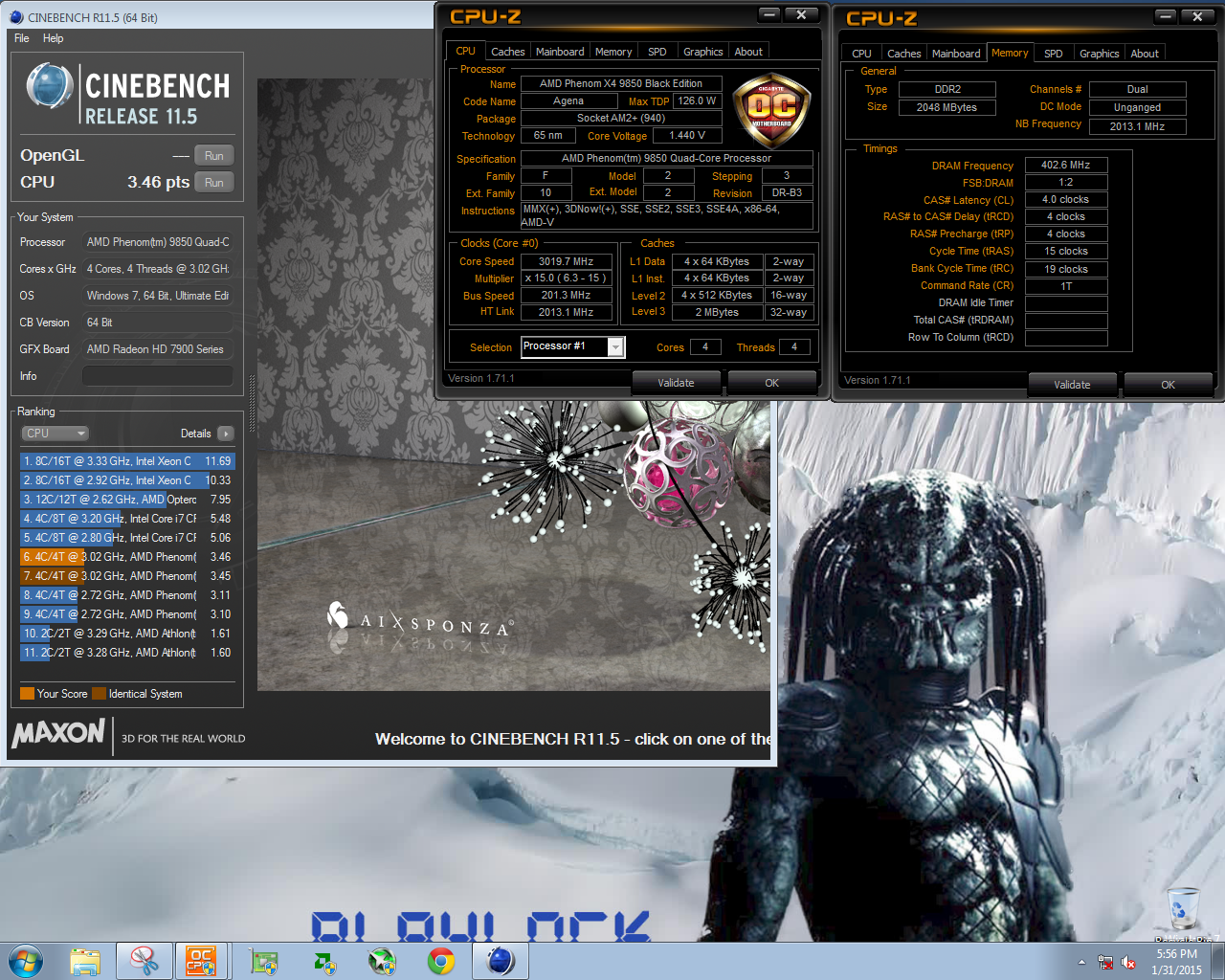This screenshot has width=1225, height=980.
Task: Switch to SPD tab in right CPU-Z
Action: 1054,54
